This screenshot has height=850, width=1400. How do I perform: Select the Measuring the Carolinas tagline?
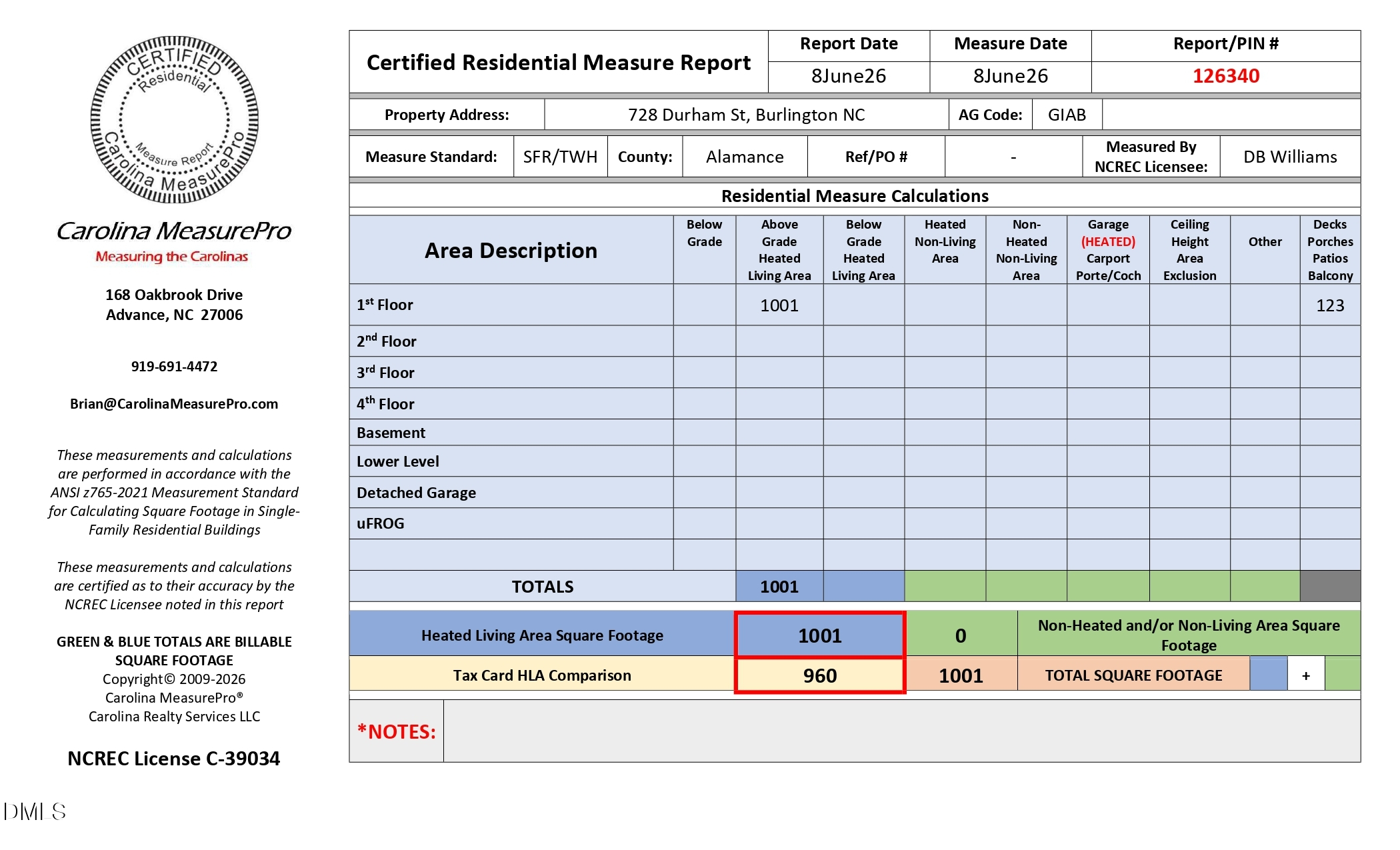(x=171, y=257)
